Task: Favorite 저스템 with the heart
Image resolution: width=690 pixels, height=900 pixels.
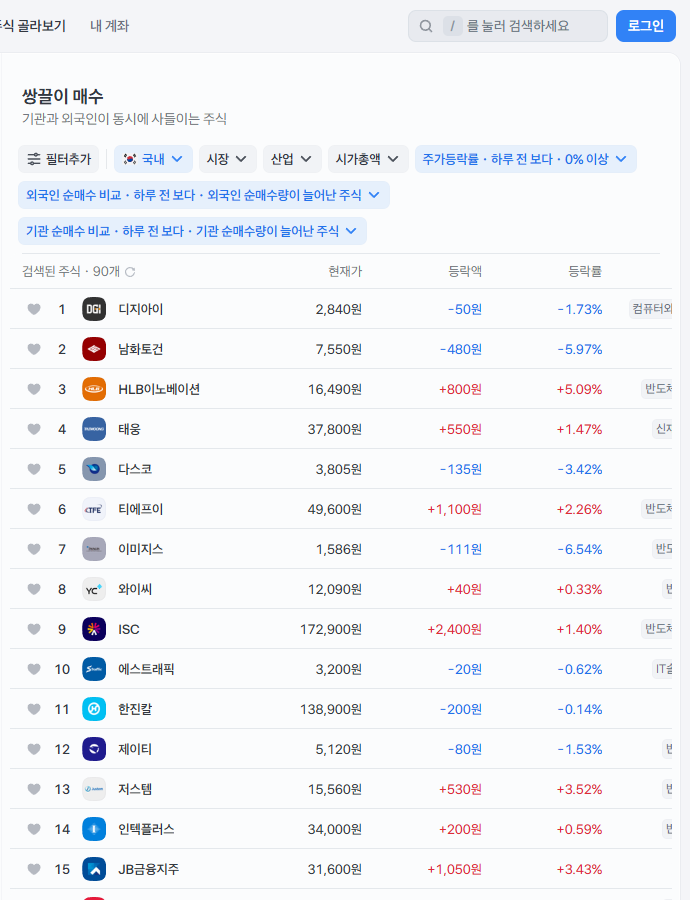Action: [x=34, y=789]
